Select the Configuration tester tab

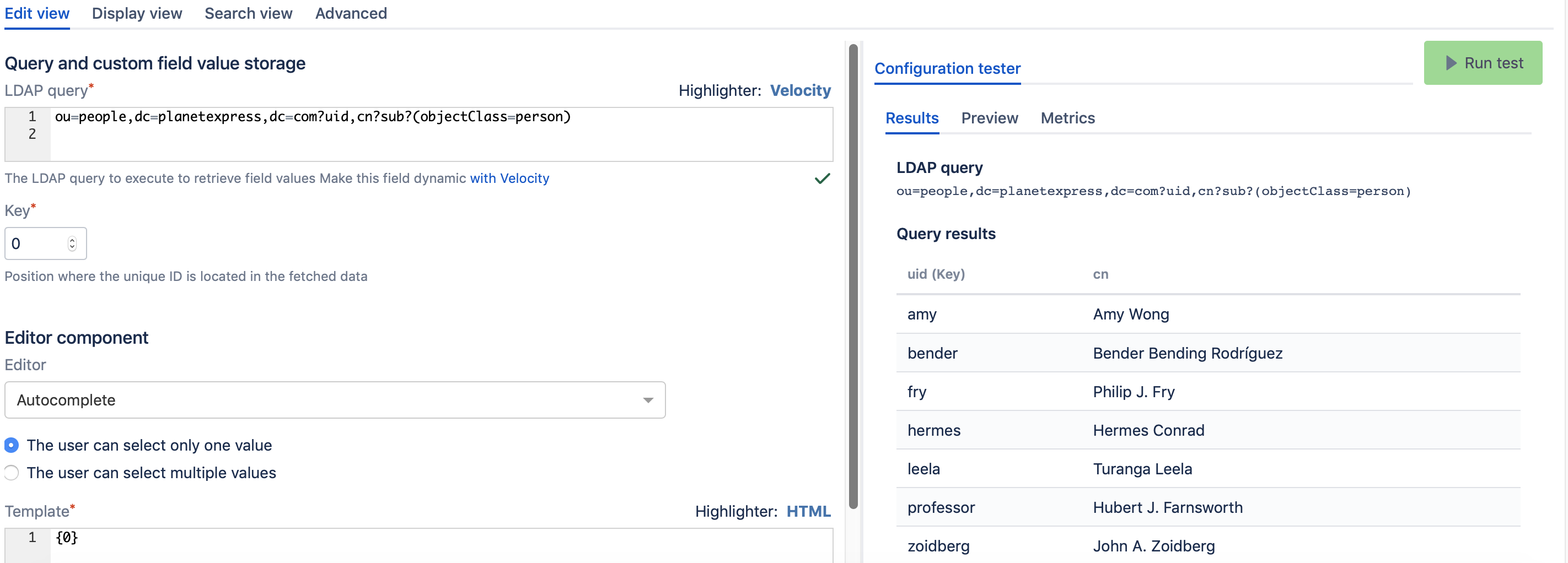[x=947, y=69]
